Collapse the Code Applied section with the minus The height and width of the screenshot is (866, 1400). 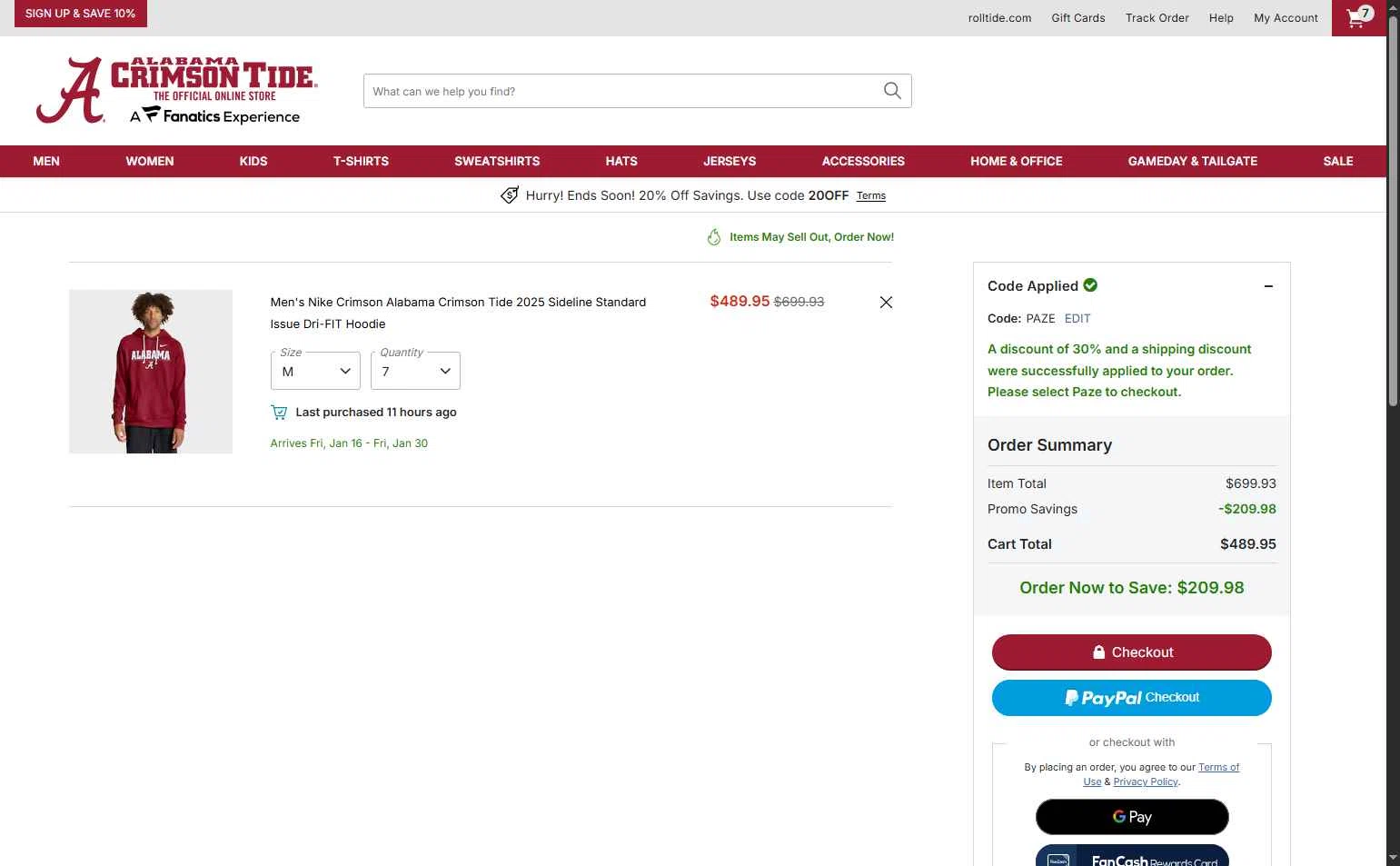(1268, 286)
